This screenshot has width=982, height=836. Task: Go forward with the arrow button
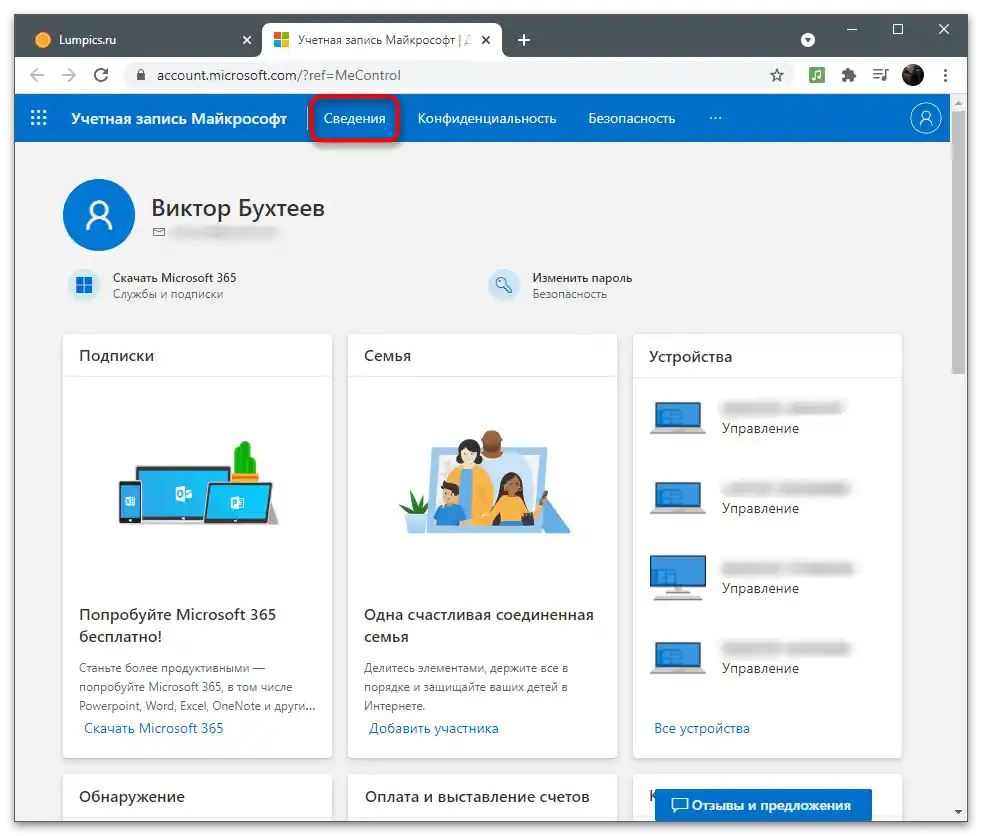tap(69, 75)
